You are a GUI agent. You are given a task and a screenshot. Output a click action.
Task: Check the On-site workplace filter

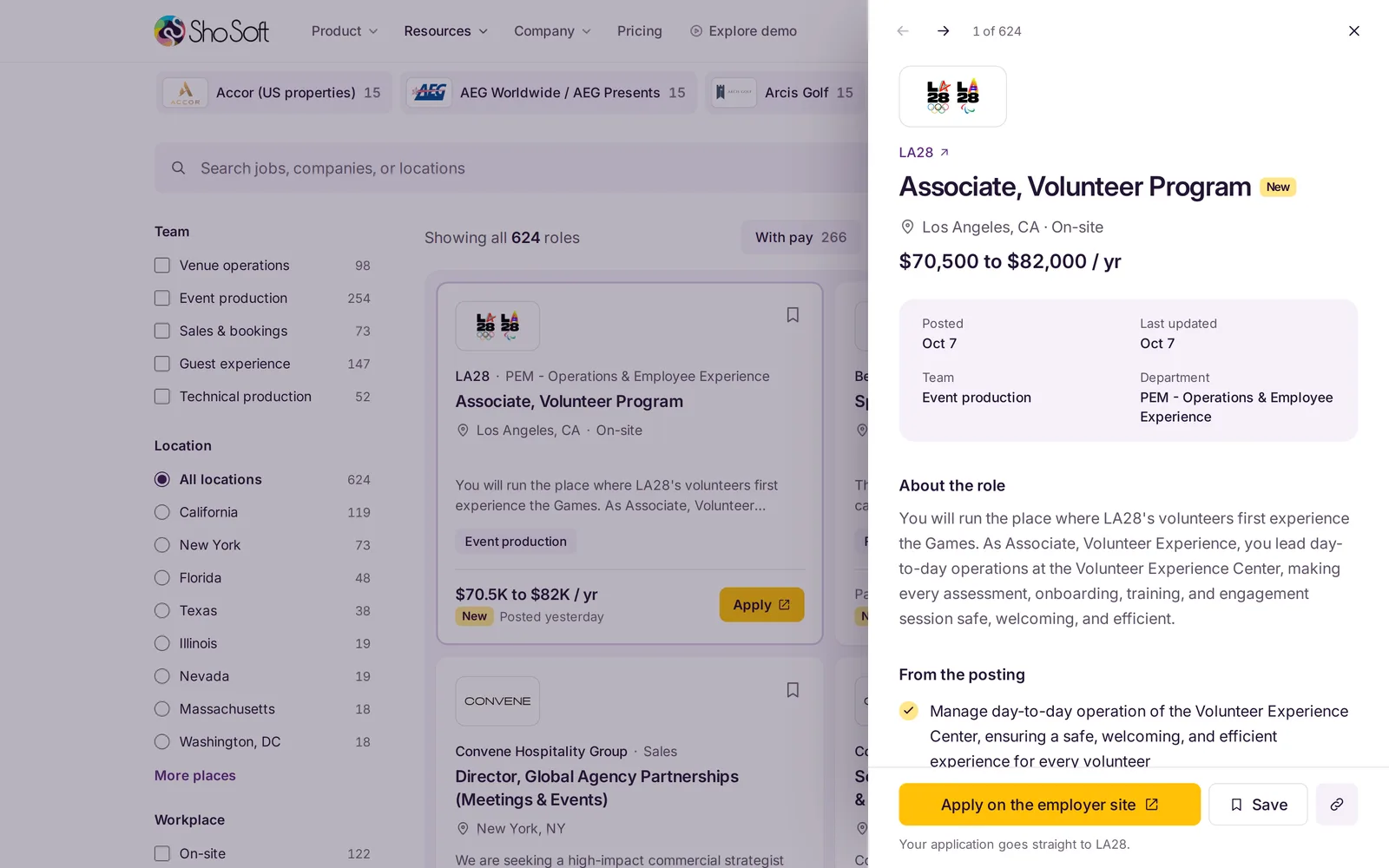click(162, 854)
